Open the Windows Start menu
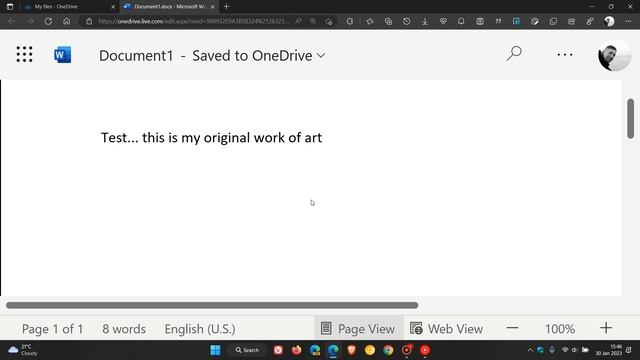 (216, 350)
